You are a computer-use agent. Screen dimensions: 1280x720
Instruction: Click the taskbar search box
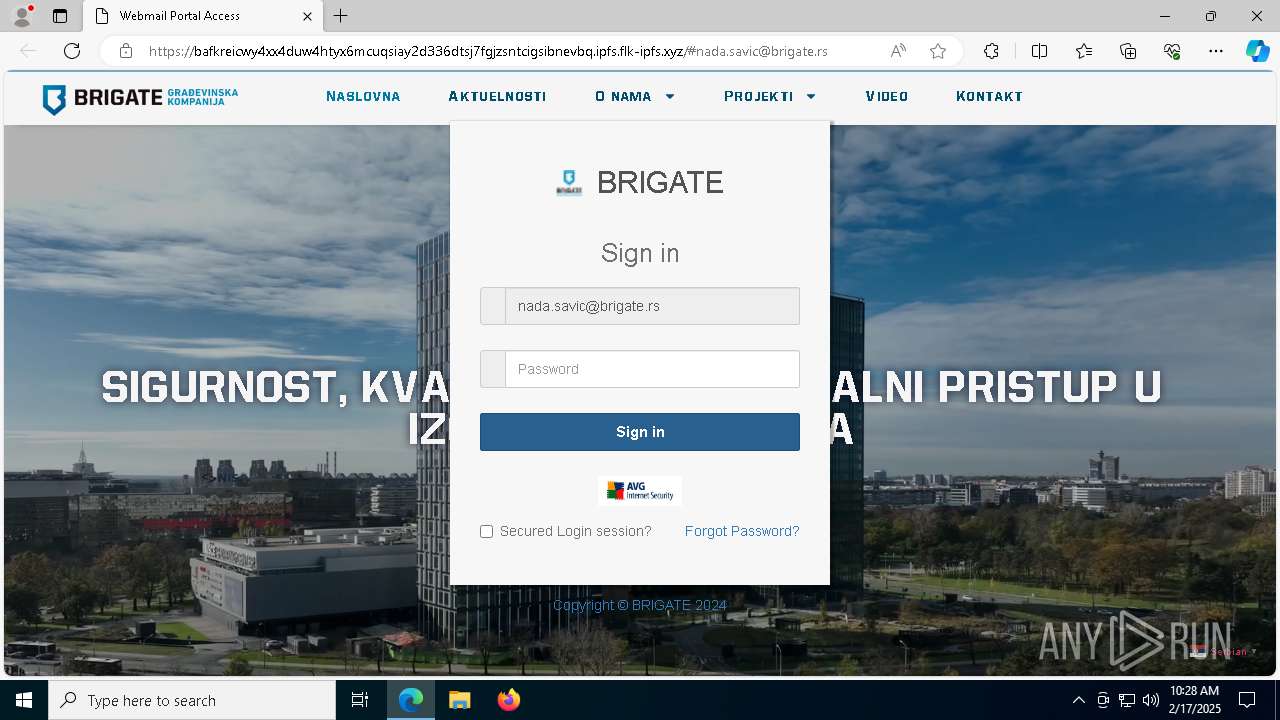192,700
